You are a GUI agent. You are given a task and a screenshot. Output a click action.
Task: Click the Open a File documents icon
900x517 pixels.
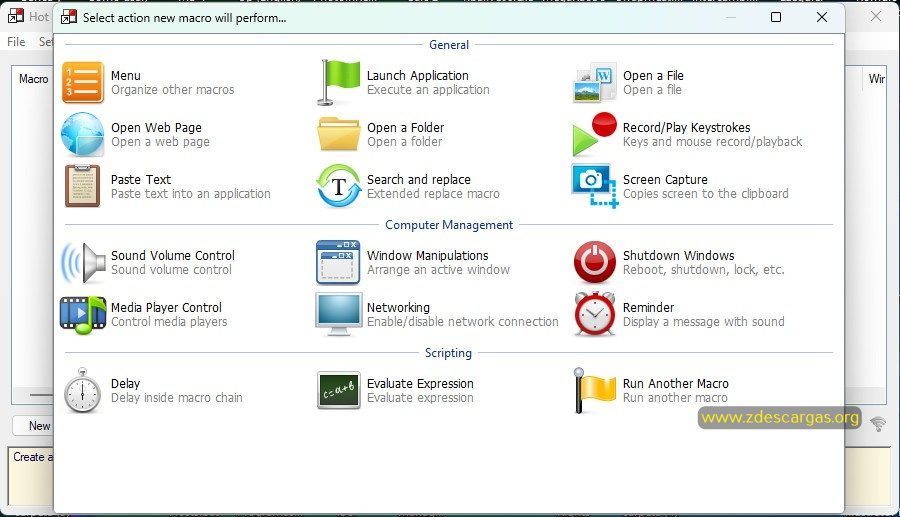pos(595,83)
